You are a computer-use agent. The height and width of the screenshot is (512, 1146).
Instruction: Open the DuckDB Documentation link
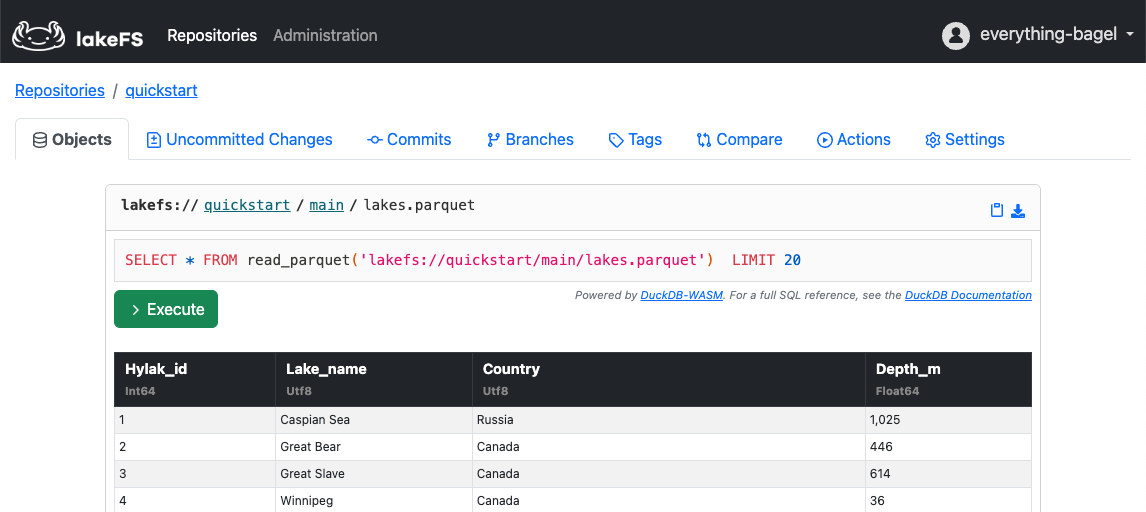967,295
